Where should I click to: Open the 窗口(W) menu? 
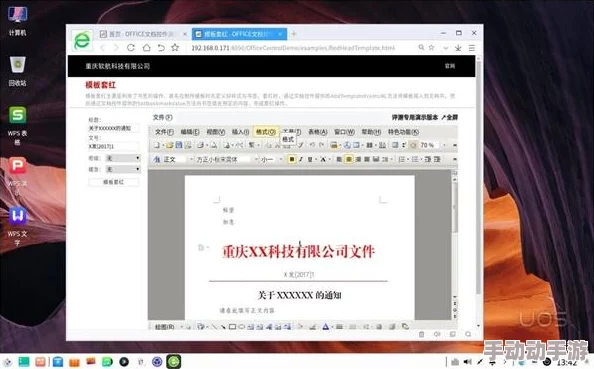point(344,132)
